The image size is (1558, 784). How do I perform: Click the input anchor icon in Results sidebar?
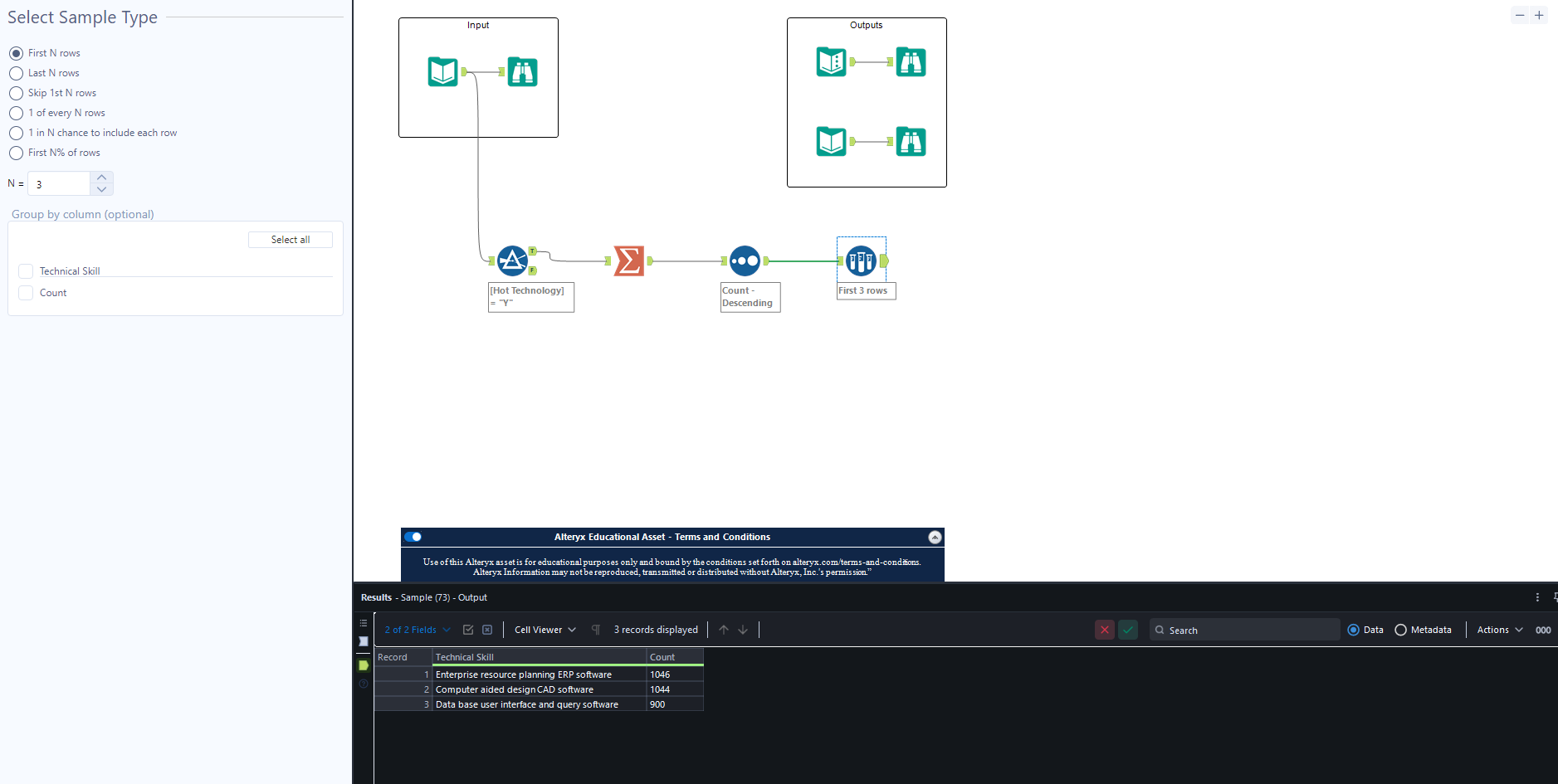(364, 641)
